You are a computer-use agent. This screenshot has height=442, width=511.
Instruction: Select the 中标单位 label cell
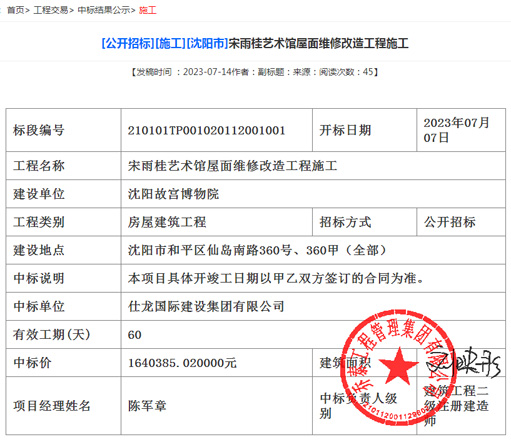63,306
